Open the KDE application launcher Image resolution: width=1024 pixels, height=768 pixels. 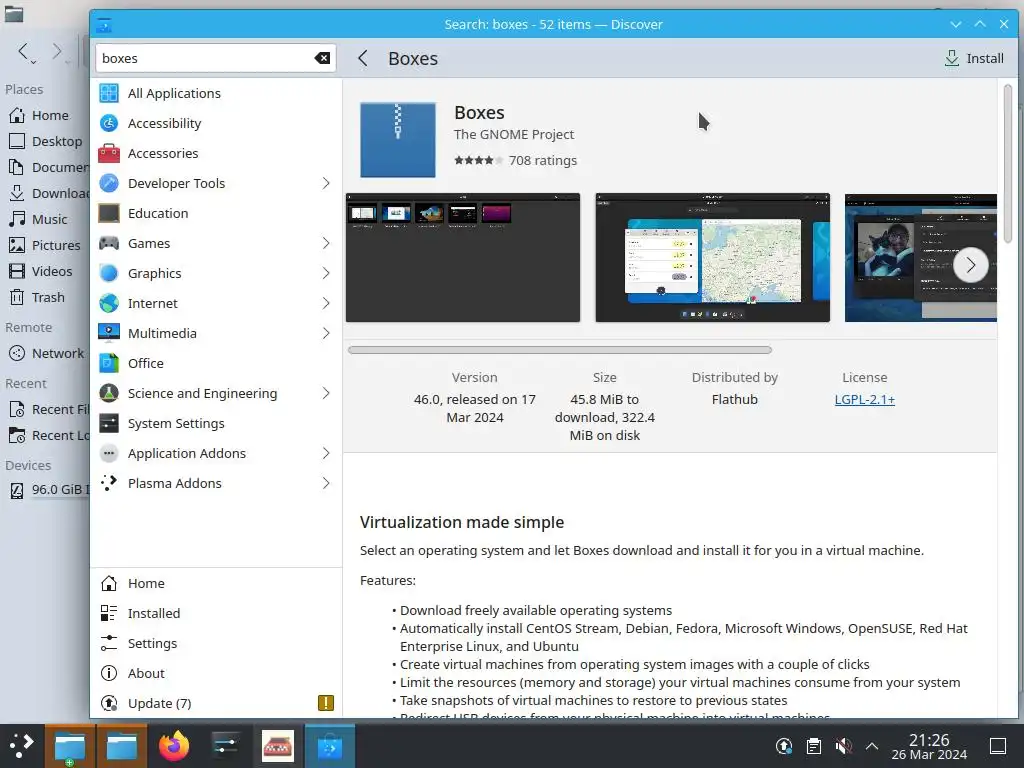click(x=22, y=746)
